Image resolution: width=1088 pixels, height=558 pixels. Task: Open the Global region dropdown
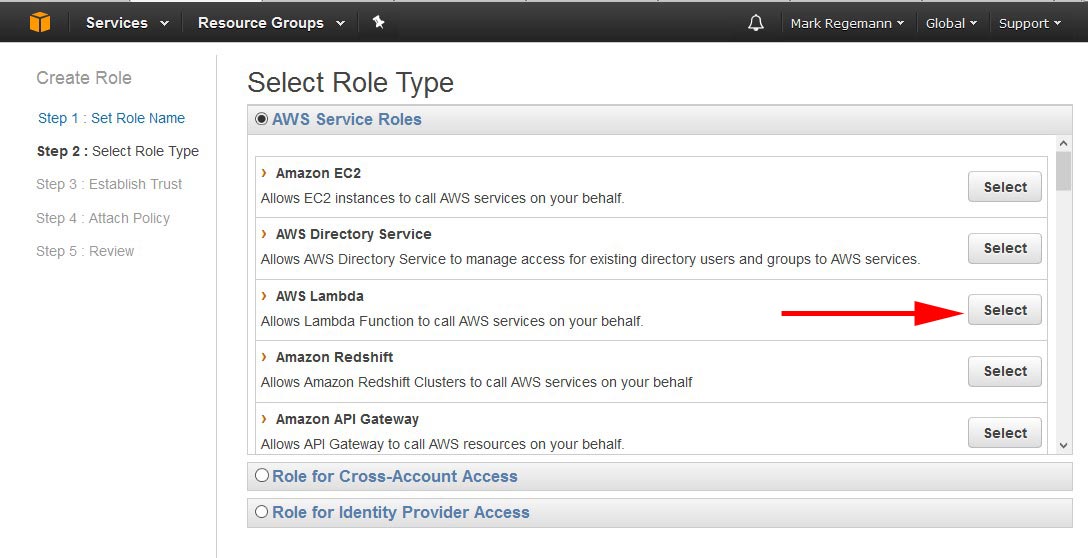[951, 23]
